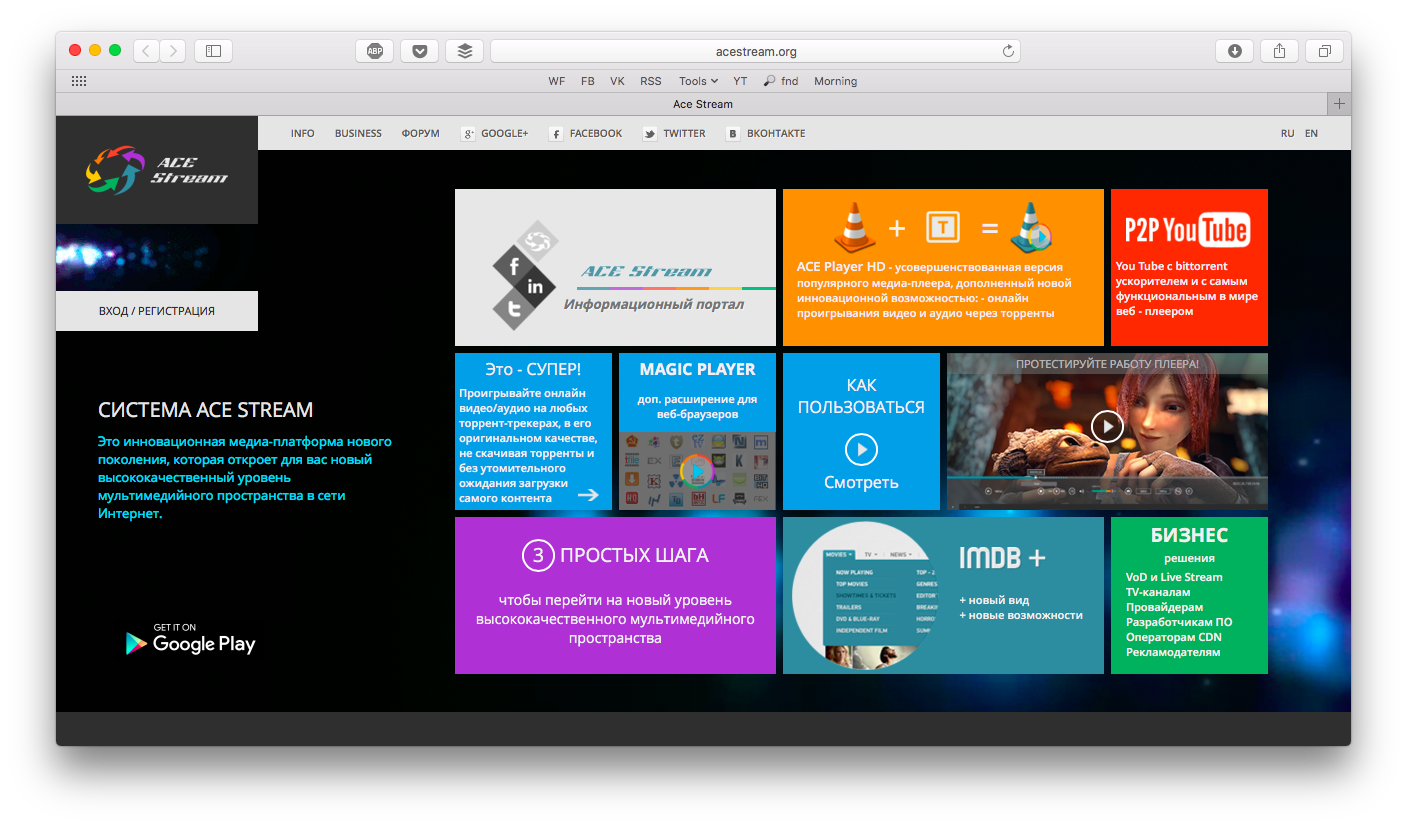Click БИЗНЕС heading in green tile
Screen dimensions: 1407x826
(x=1189, y=535)
